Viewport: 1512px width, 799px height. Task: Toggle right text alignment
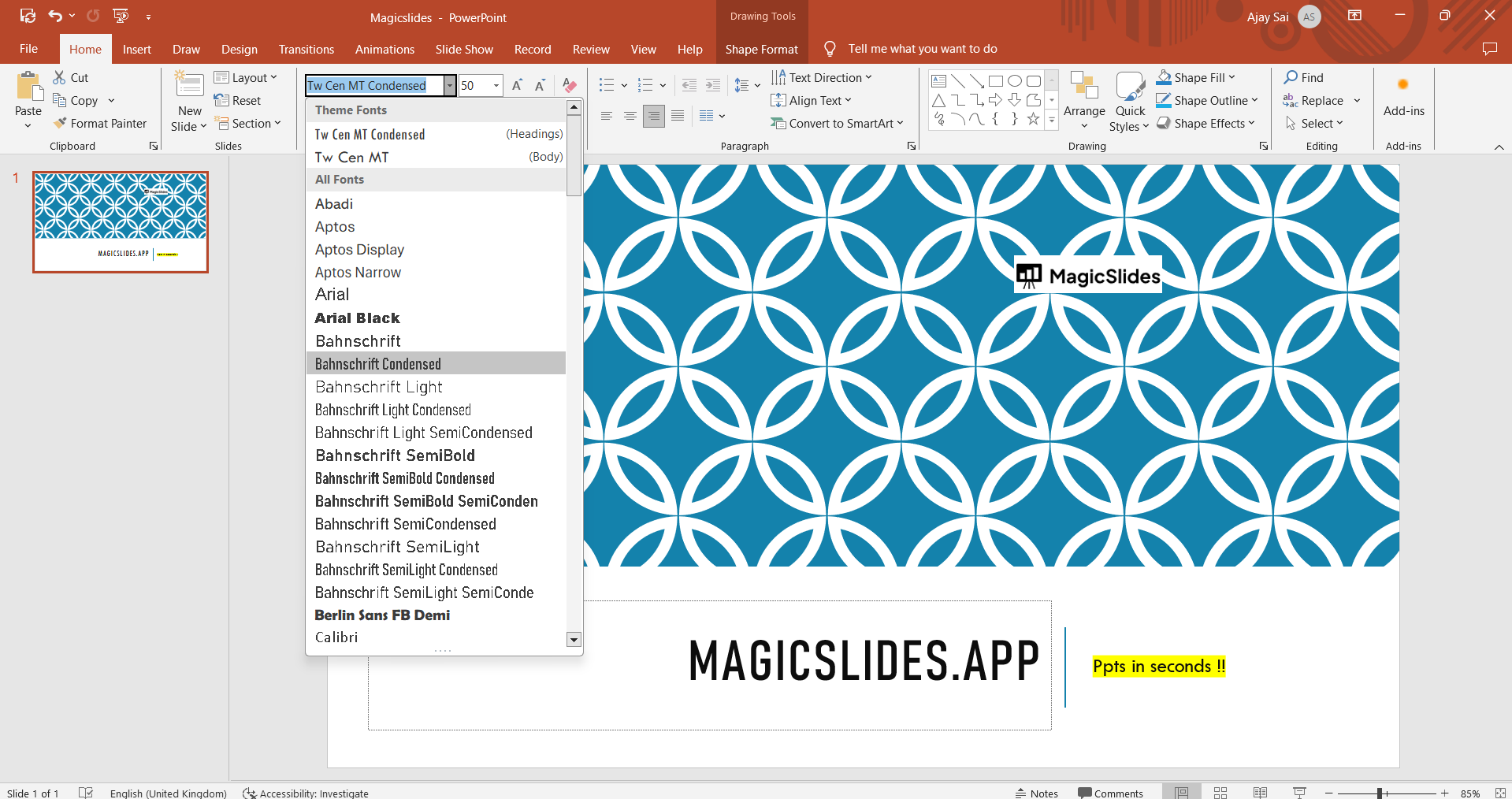653,116
